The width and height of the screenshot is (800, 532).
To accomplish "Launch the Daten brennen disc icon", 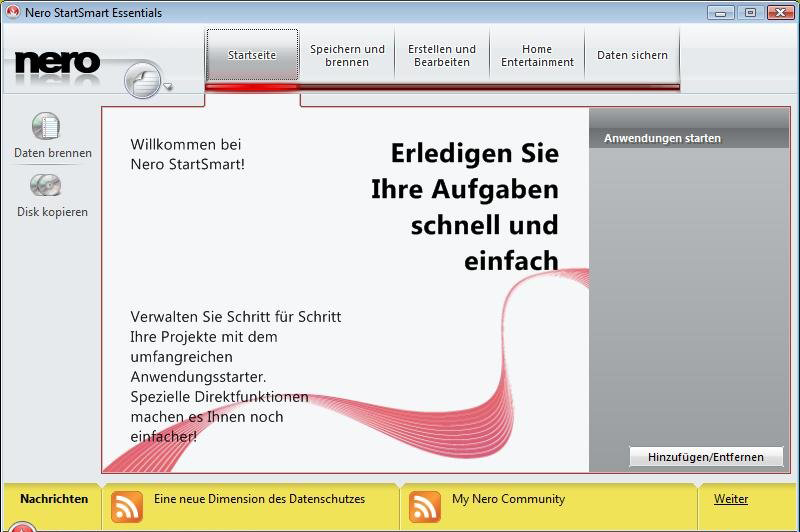I will click(46, 127).
